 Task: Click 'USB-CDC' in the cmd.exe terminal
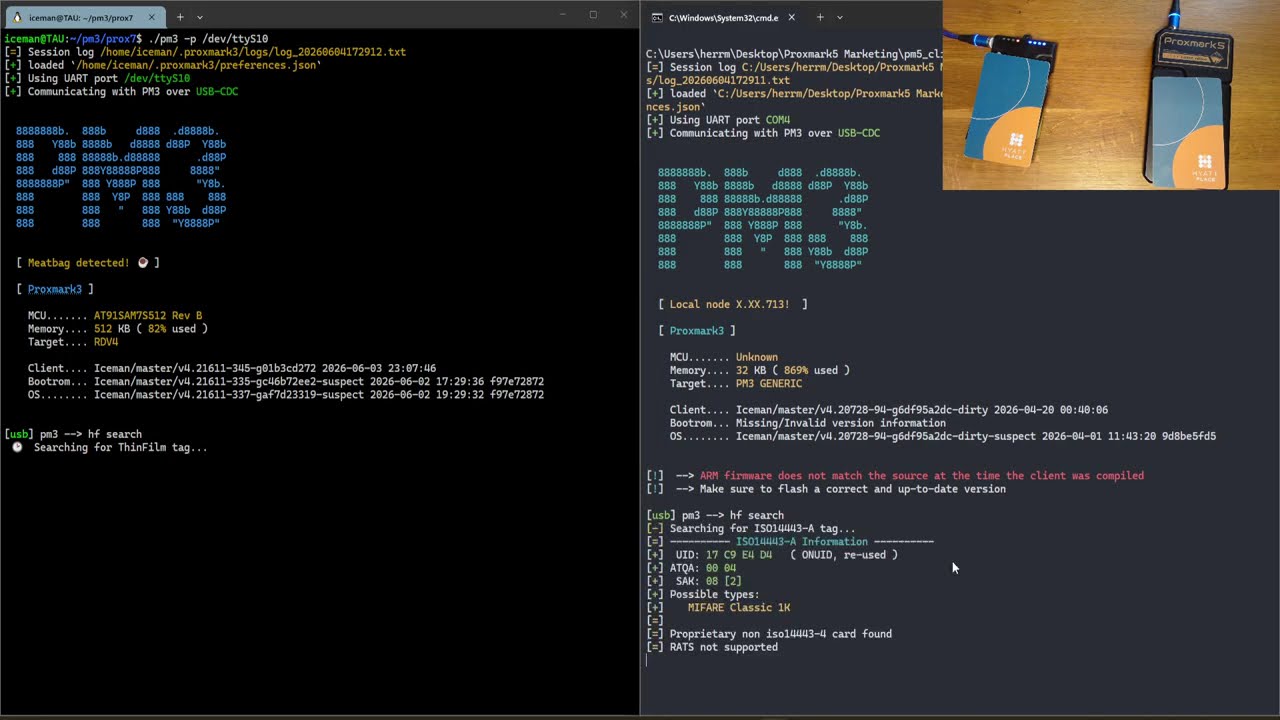[x=859, y=133]
